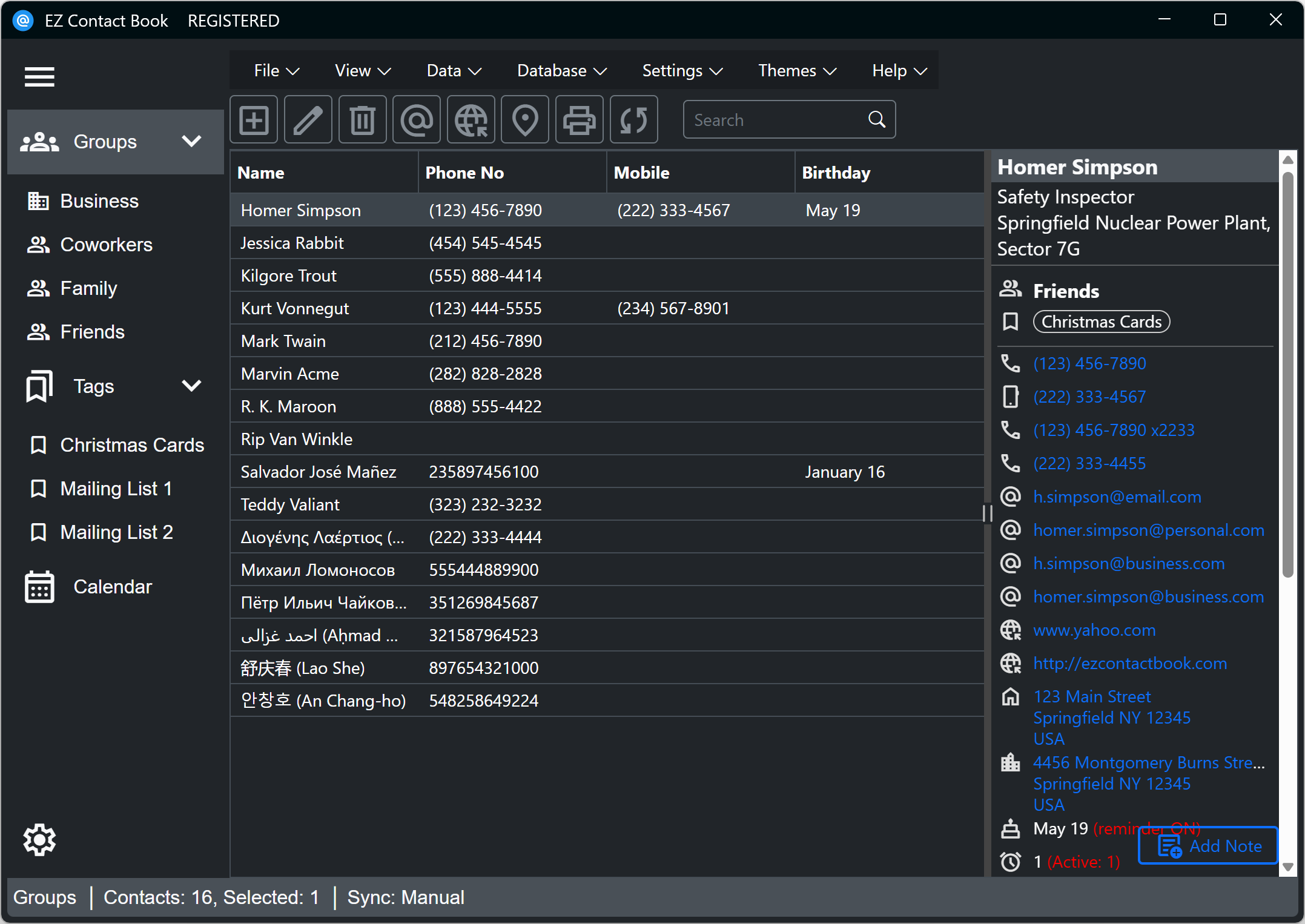Screen dimensions: 1305x924
Task: Click the Map location pin icon
Action: pos(525,120)
